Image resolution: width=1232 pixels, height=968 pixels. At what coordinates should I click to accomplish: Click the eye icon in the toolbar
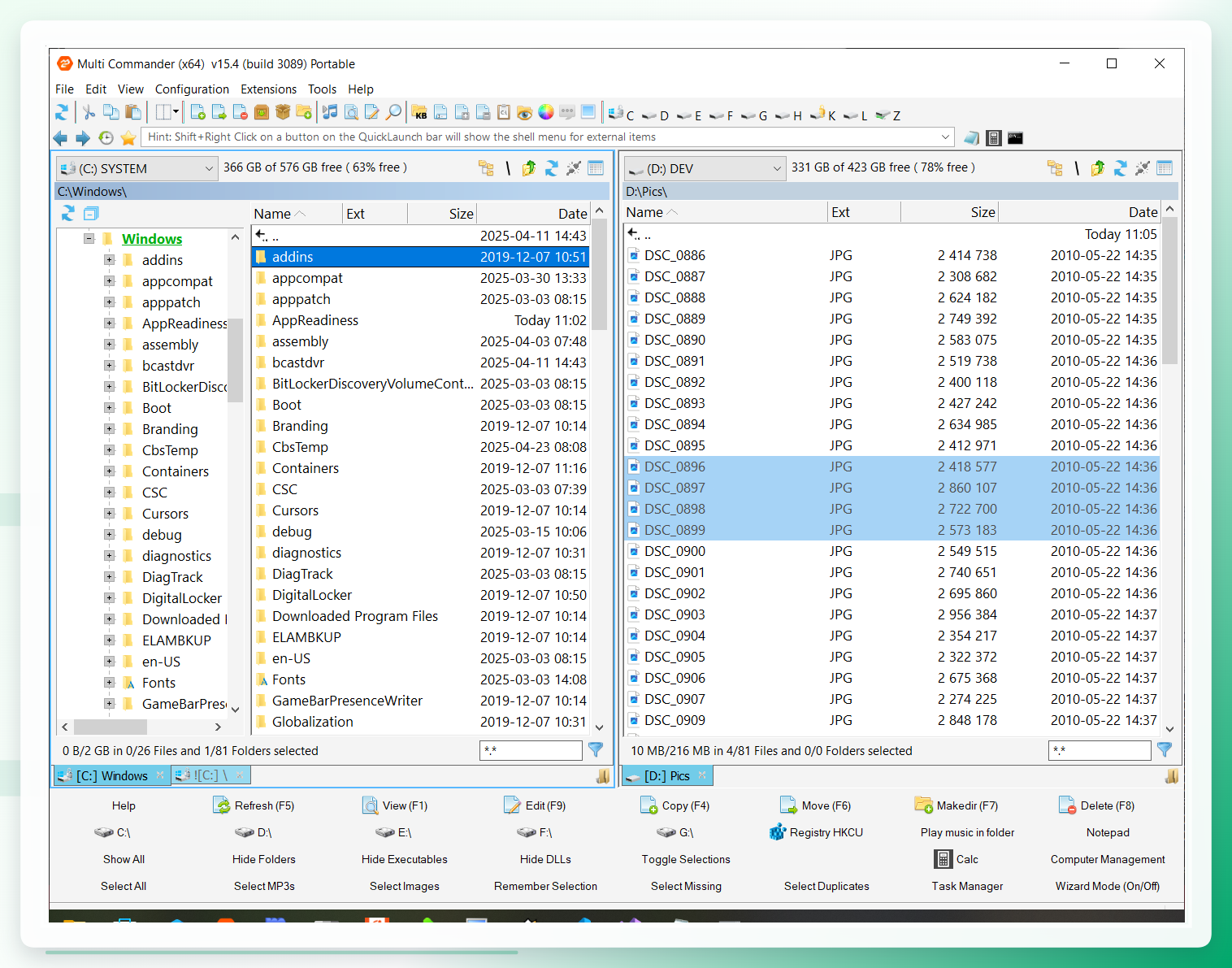[x=525, y=112]
